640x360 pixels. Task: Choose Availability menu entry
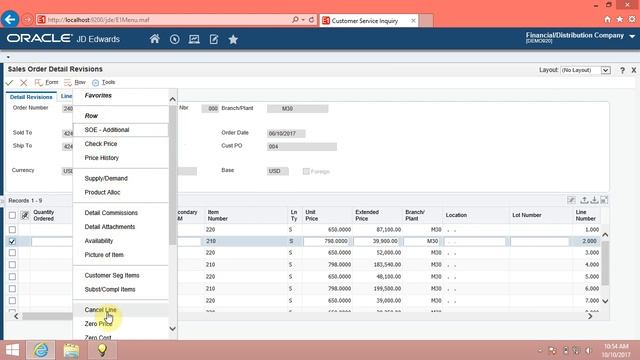(121, 241)
